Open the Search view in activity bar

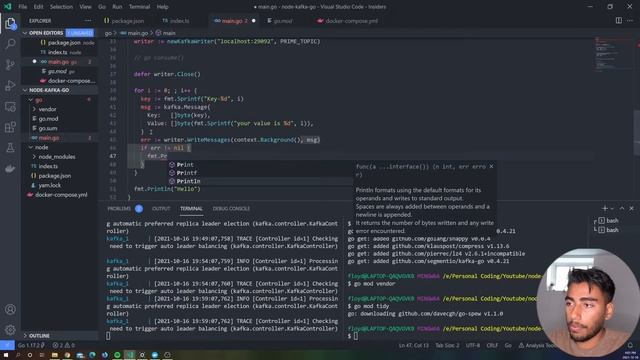[x=11, y=44]
